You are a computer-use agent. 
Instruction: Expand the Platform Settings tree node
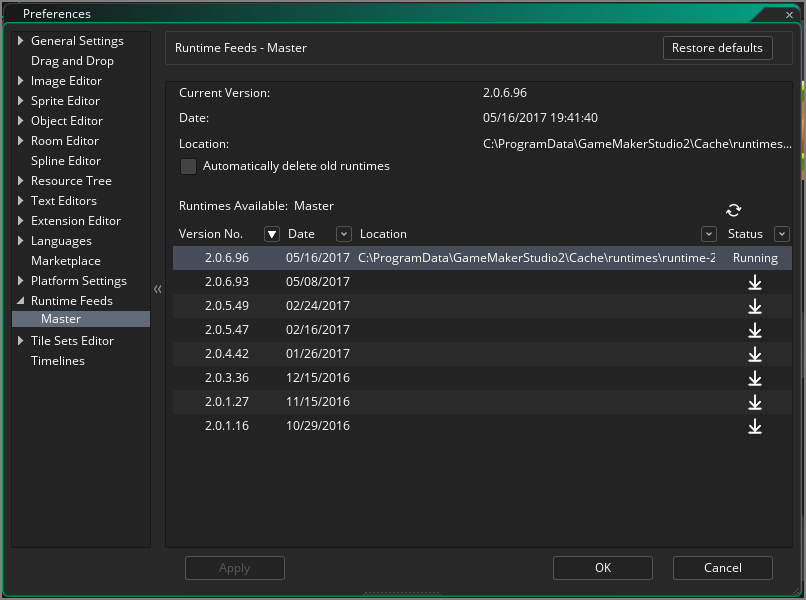[x=21, y=281]
